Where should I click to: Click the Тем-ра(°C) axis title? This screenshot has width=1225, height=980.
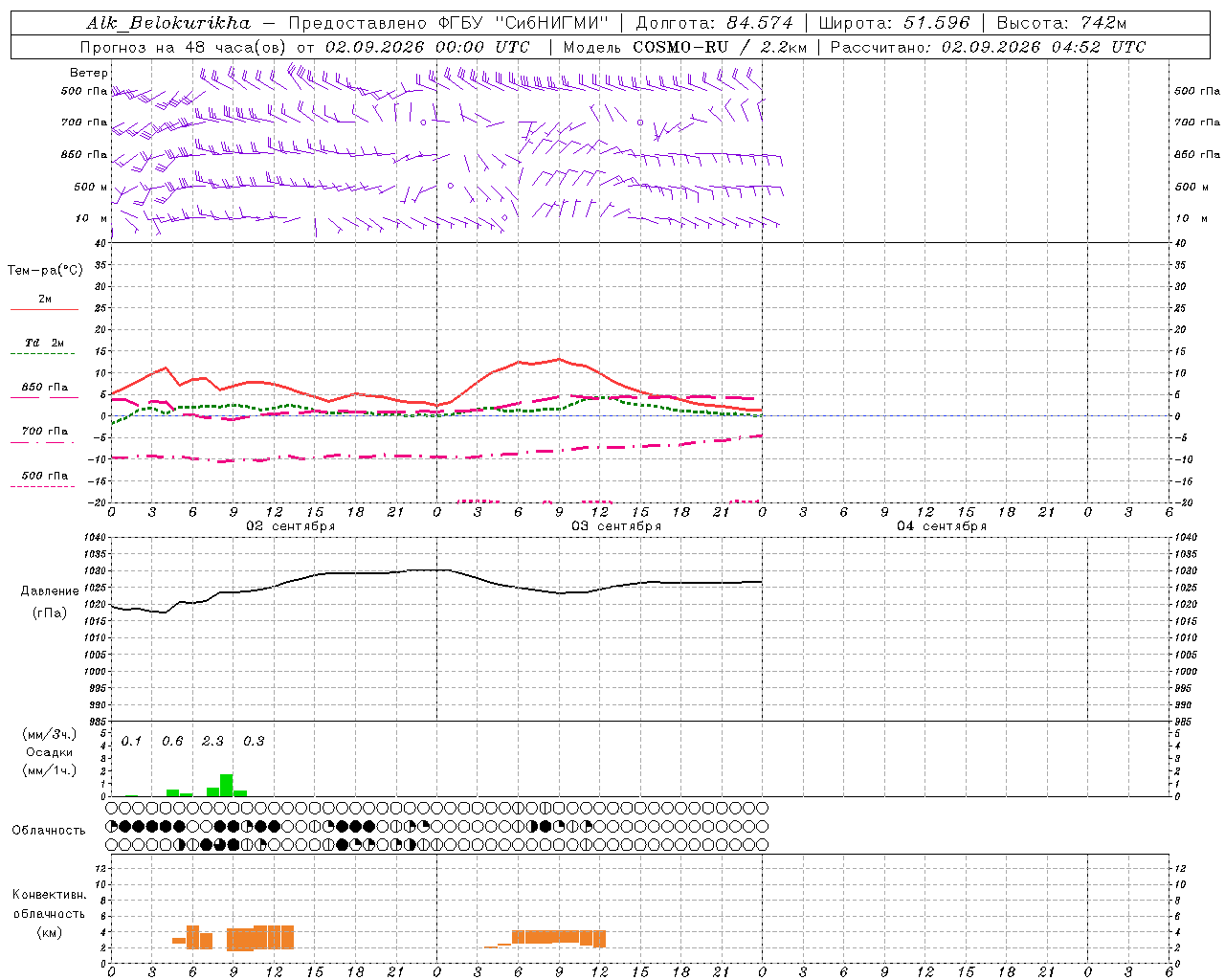[x=45, y=270]
